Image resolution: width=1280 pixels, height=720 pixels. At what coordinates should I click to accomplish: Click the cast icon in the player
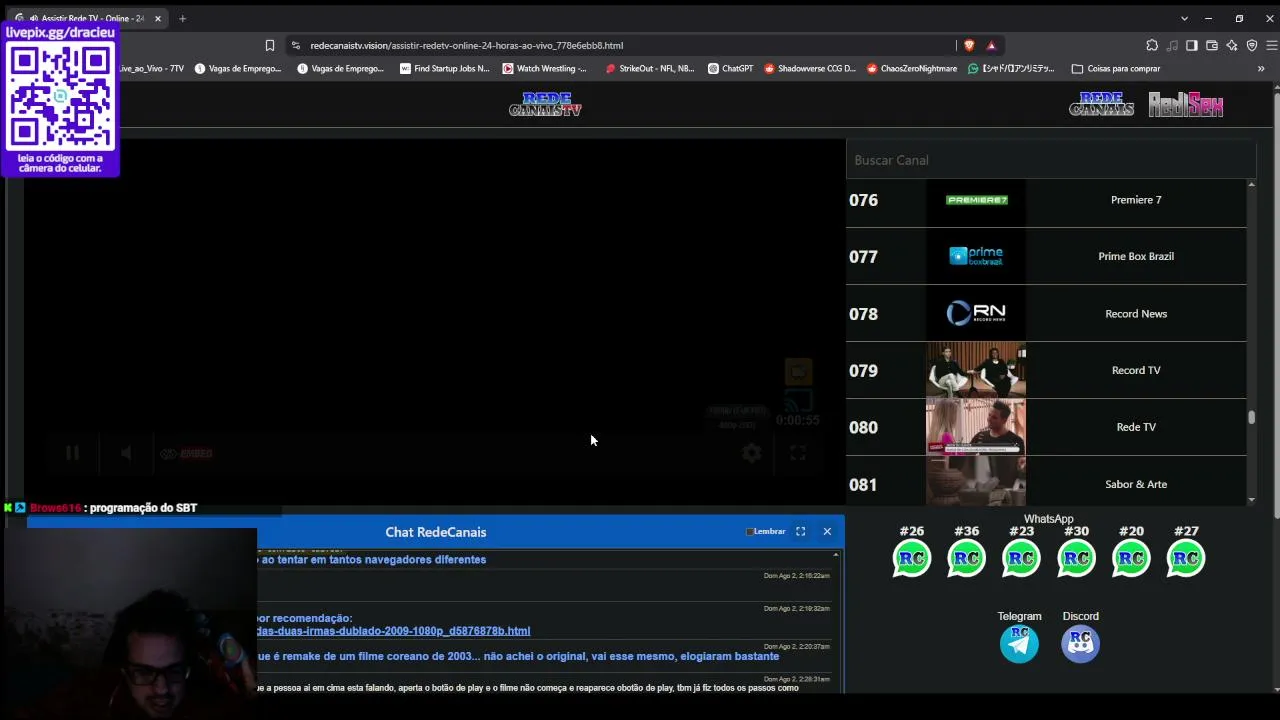pyautogui.click(x=798, y=402)
